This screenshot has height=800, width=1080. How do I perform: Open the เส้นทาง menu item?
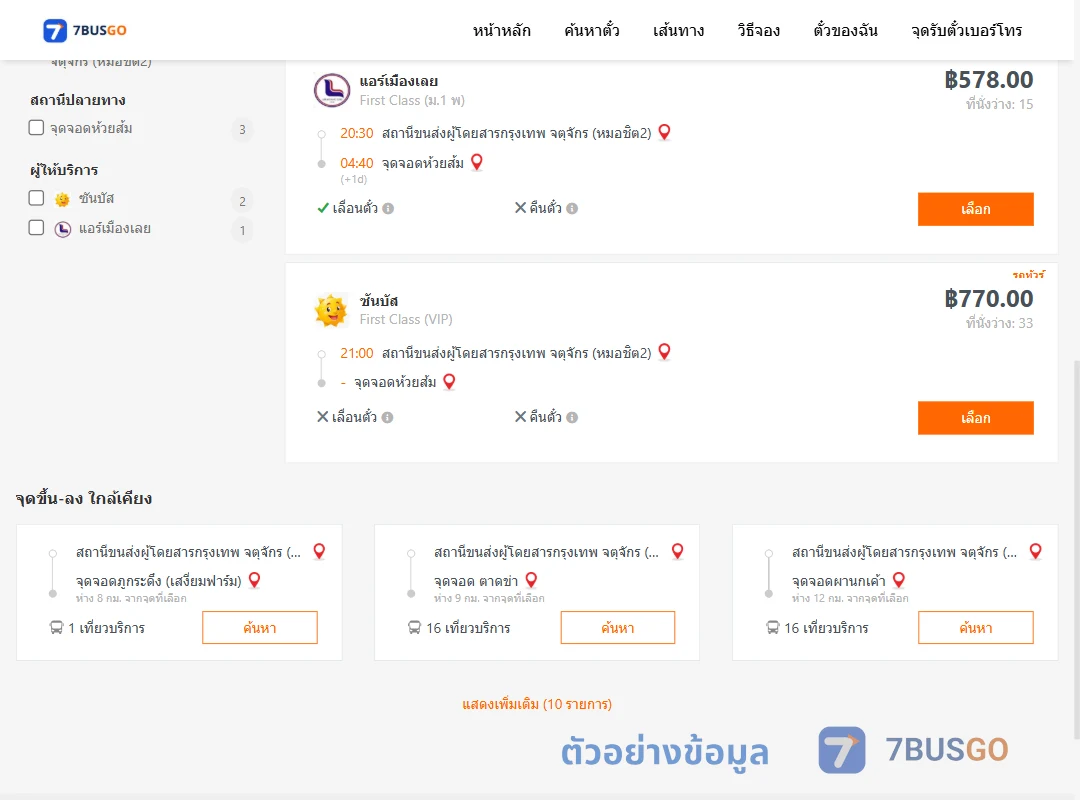[678, 30]
